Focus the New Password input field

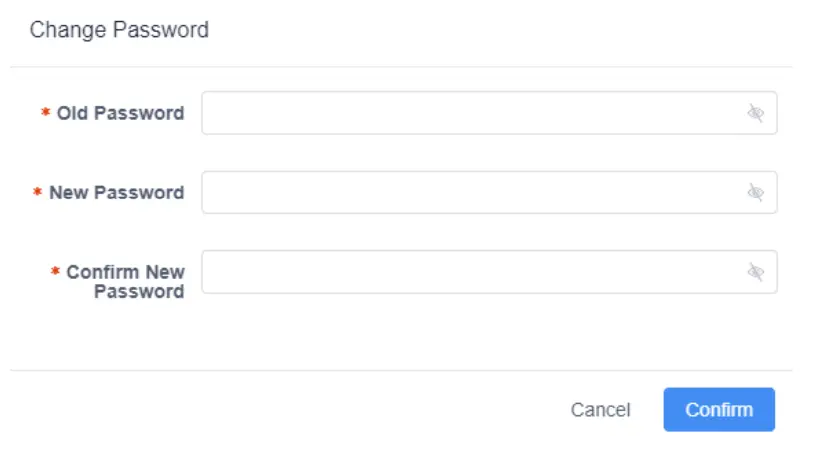pyautogui.click(x=470, y=192)
